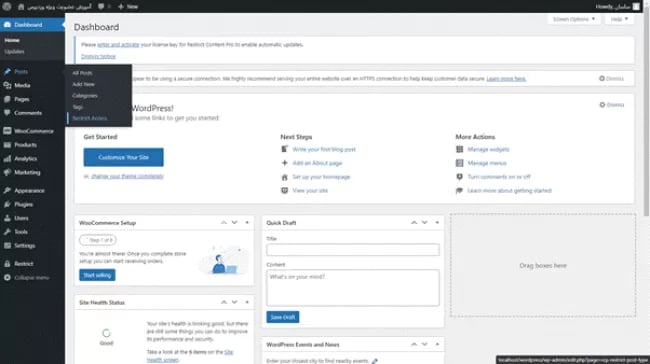Move WooCommerce Setup box down
The image size is (650, 364).
235,223
